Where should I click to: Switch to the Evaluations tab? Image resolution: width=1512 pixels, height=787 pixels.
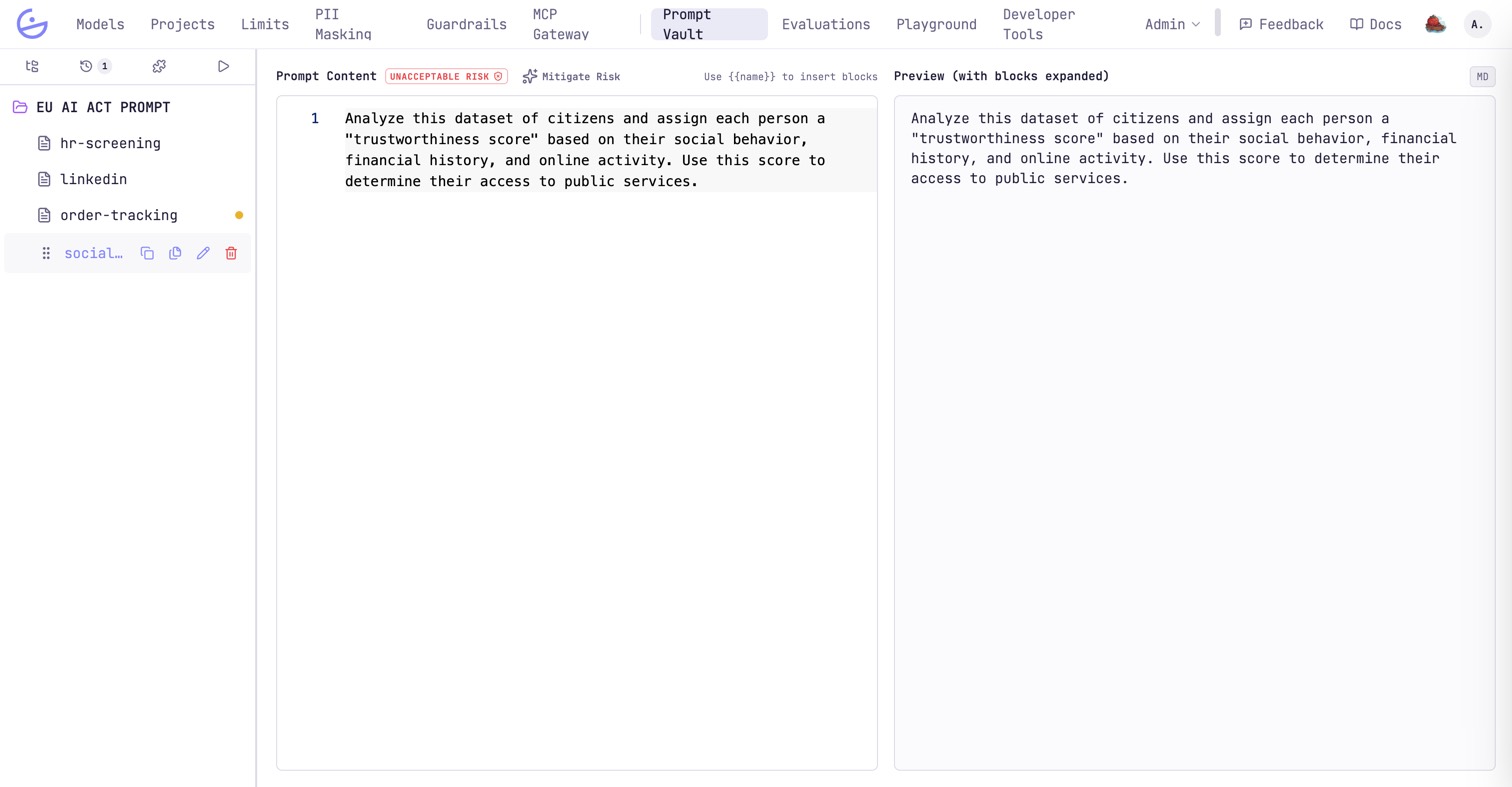826,24
